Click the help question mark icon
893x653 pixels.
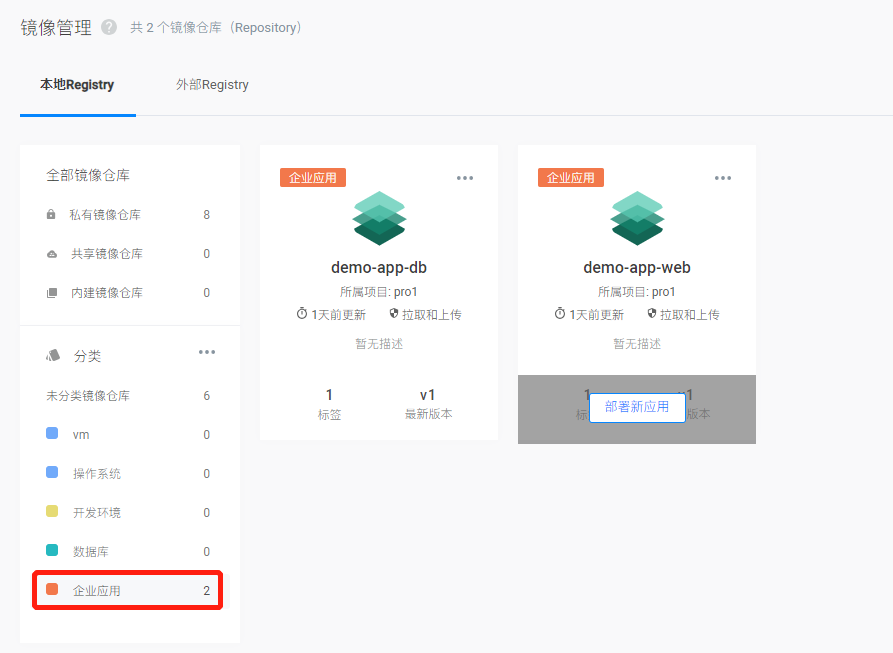tap(109, 27)
